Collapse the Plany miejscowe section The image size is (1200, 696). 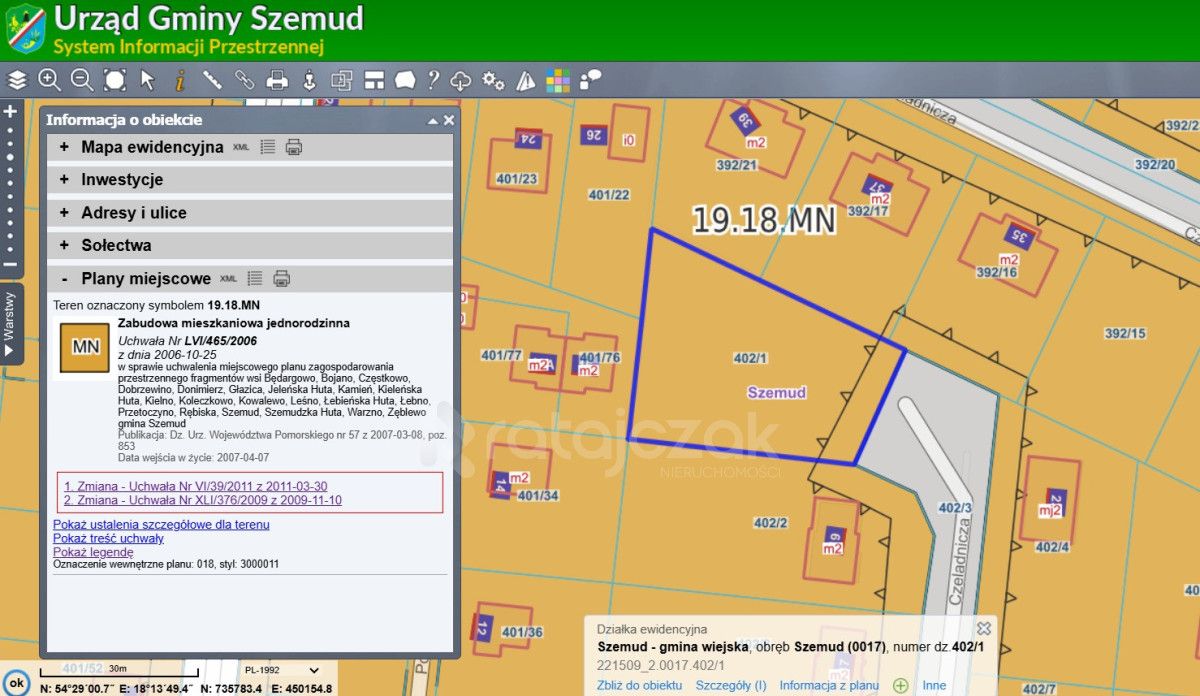tap(66, 278)
